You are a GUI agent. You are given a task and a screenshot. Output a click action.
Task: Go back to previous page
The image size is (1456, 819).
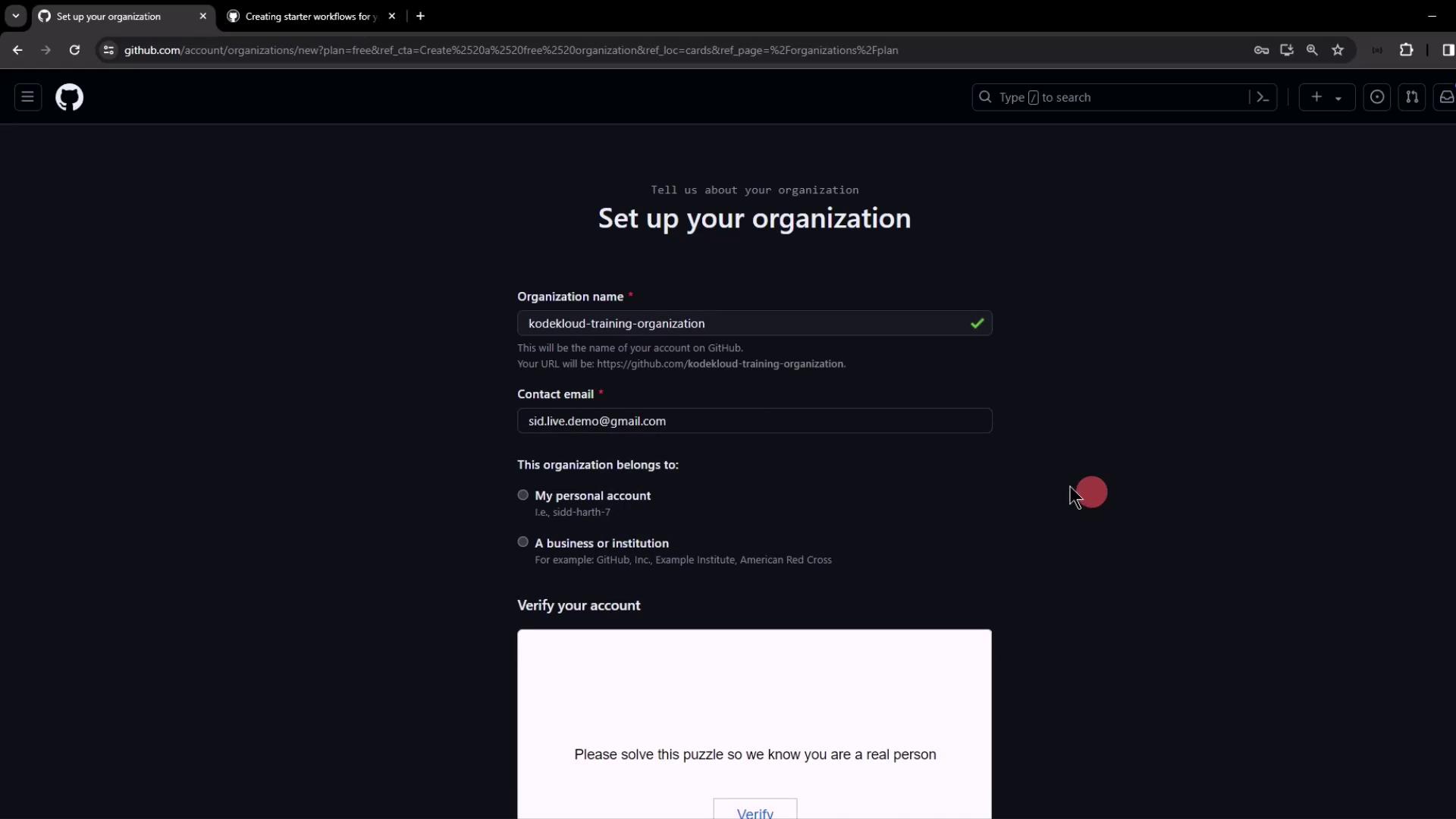[x=17, y=50]
